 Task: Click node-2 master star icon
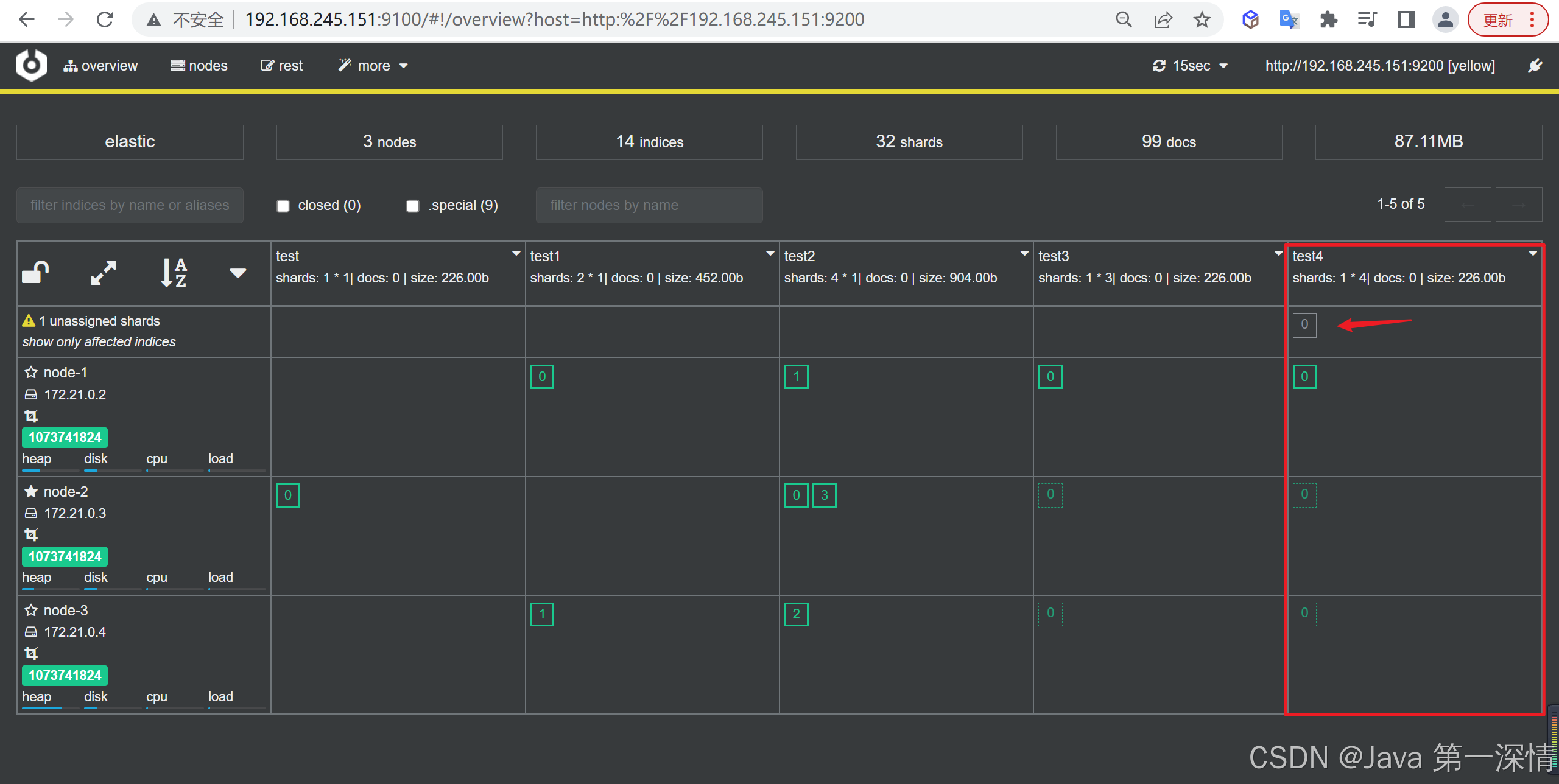31,491
